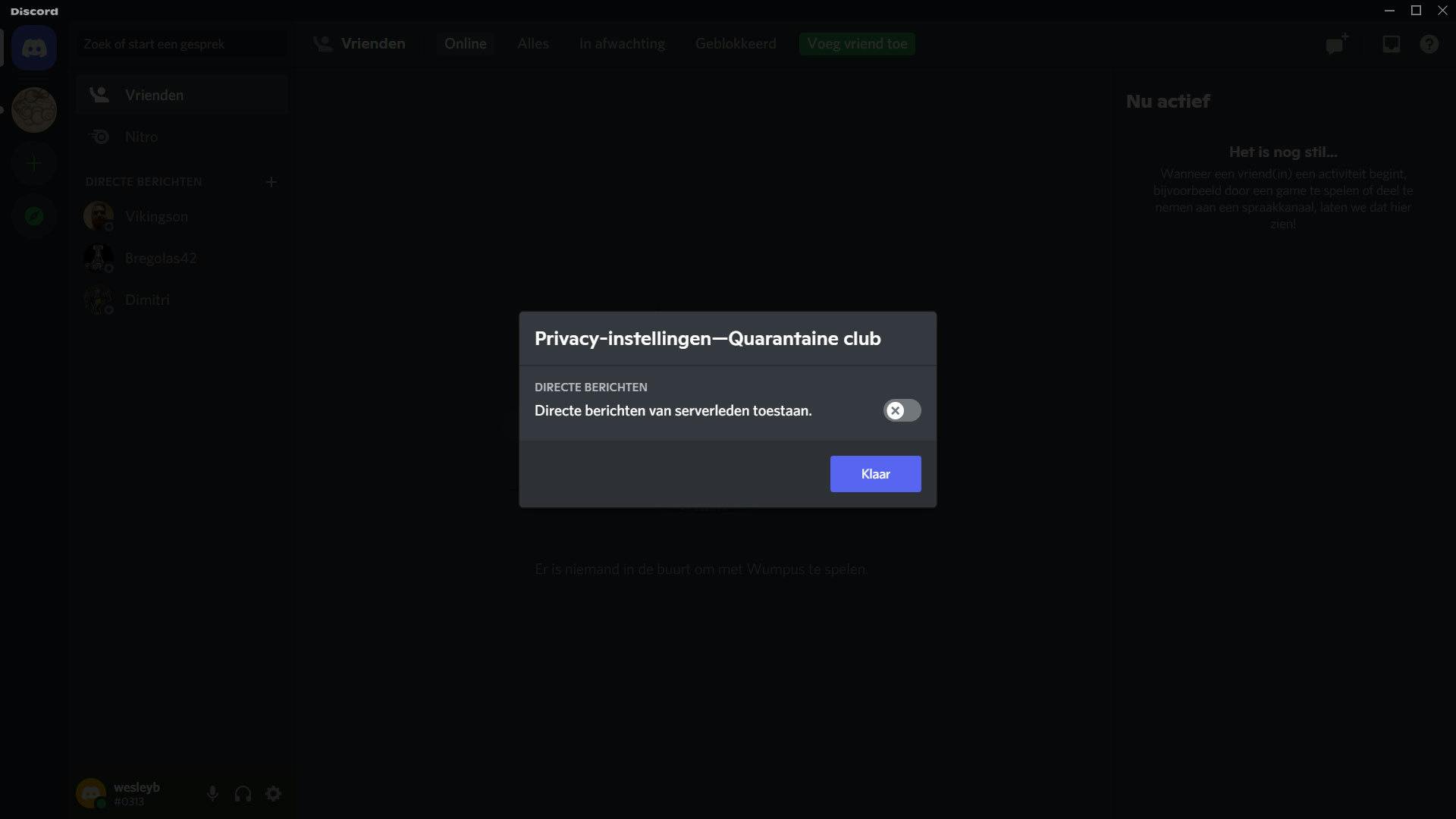The height and width of the screenshot is (819, 1456).
Task: Mute microphone in user panel
Action: point(212,793)
